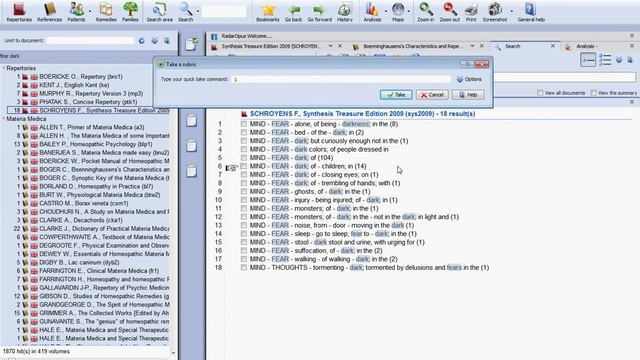This screenshot has width=640, height=360.
Task: Check result 2 FEAR bed of the dark
Action: point(244,133)
